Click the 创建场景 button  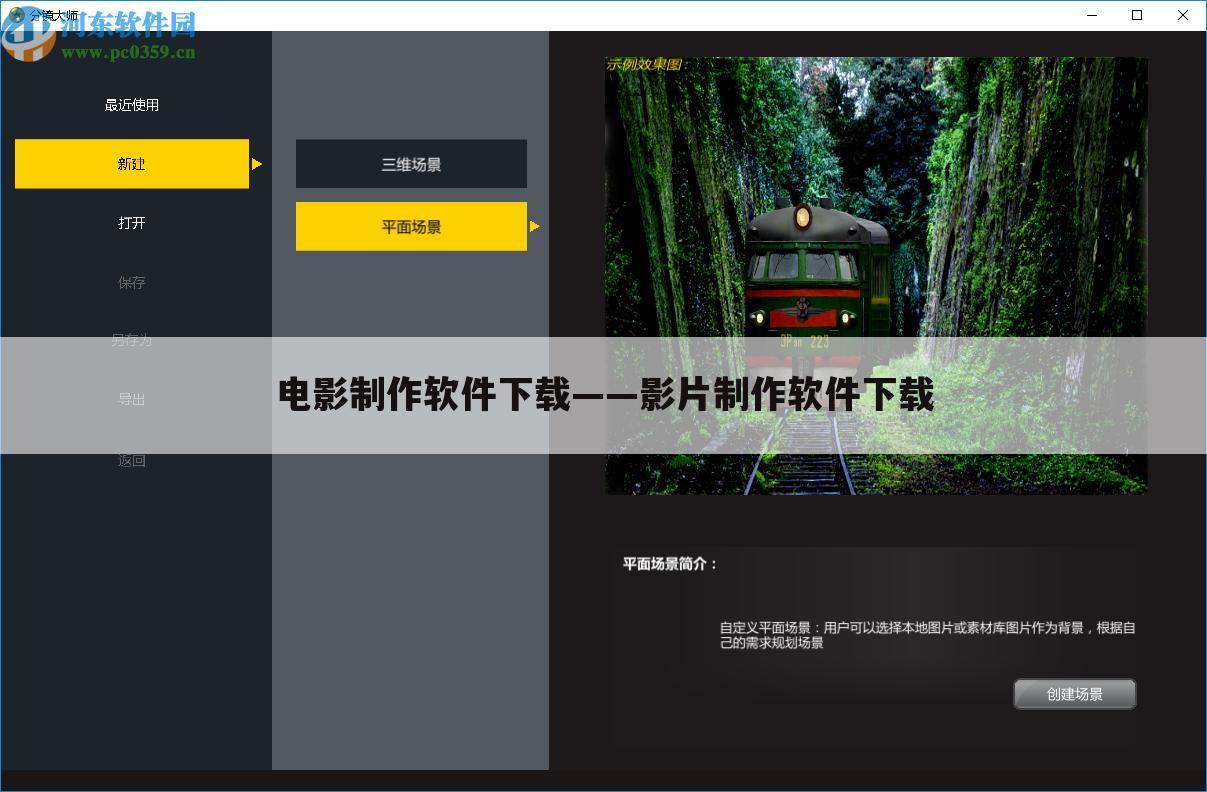(1075, 694)
